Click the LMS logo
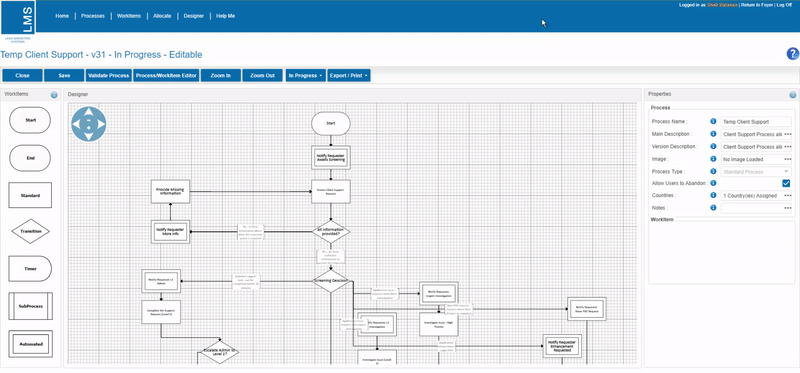The height and width of the screenshot is (373, 800). 18,17
